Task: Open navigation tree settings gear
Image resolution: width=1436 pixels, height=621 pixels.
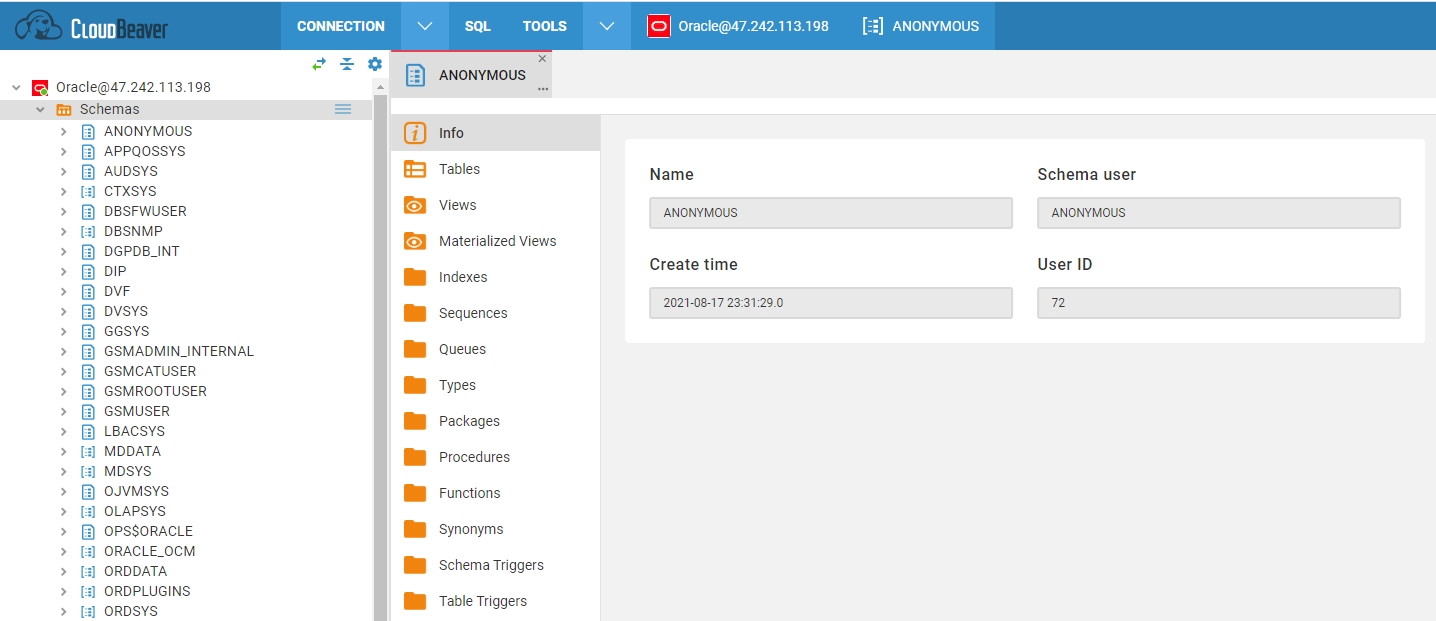Action: 375,64
